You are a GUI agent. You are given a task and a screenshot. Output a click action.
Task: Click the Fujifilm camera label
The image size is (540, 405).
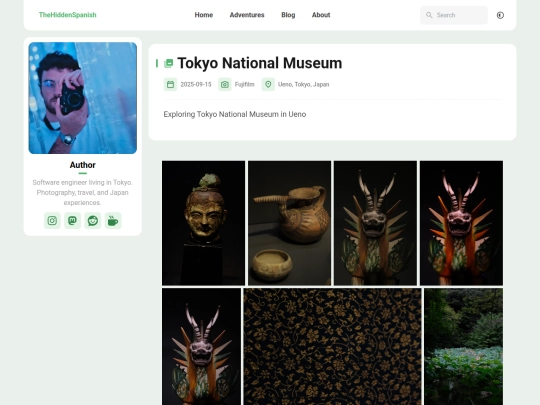pos(245,84)
